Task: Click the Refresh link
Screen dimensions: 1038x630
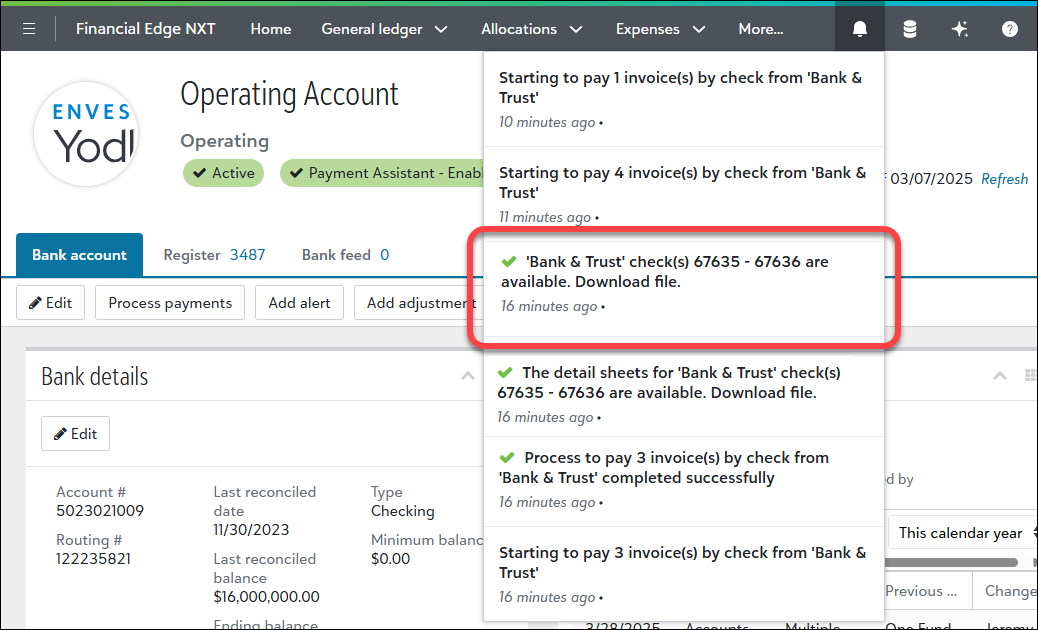Action: click(x=1004, y=179)
